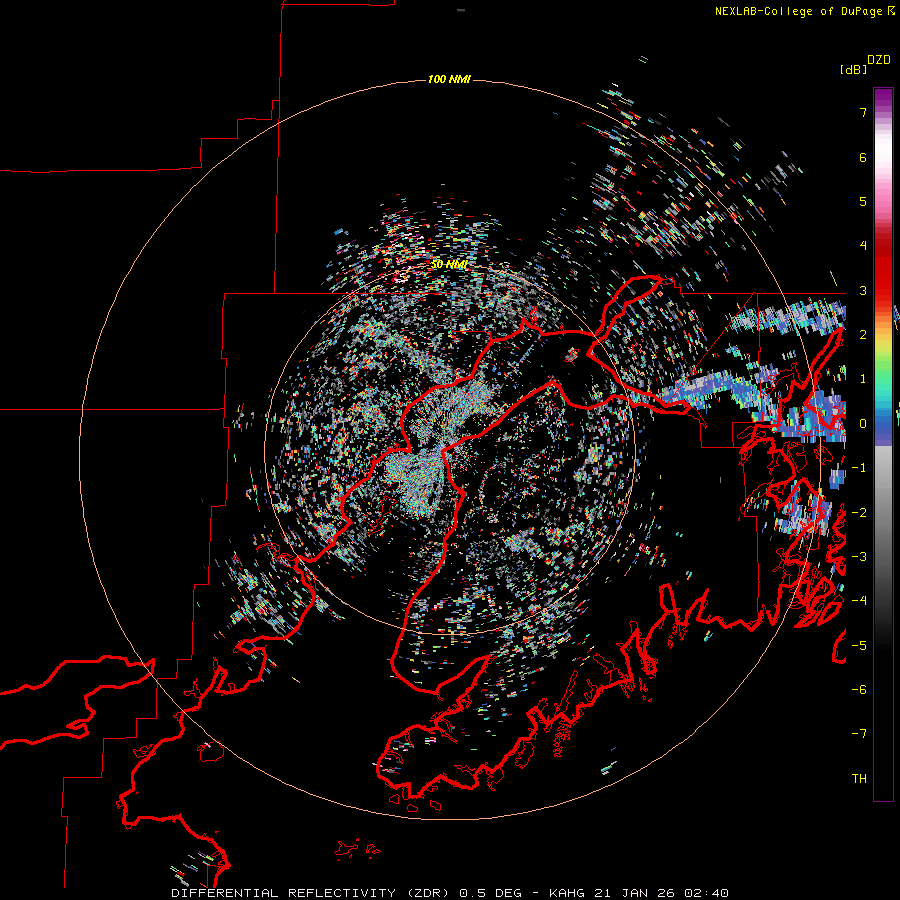Image resolution: width=900 pixels, height=900 pixels.
Task: Click the 1 value on the color scale
Action: (863, 379)
